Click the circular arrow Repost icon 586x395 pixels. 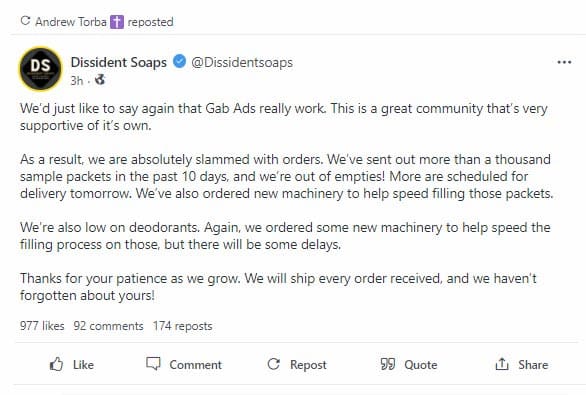click(x=274, y=364)
